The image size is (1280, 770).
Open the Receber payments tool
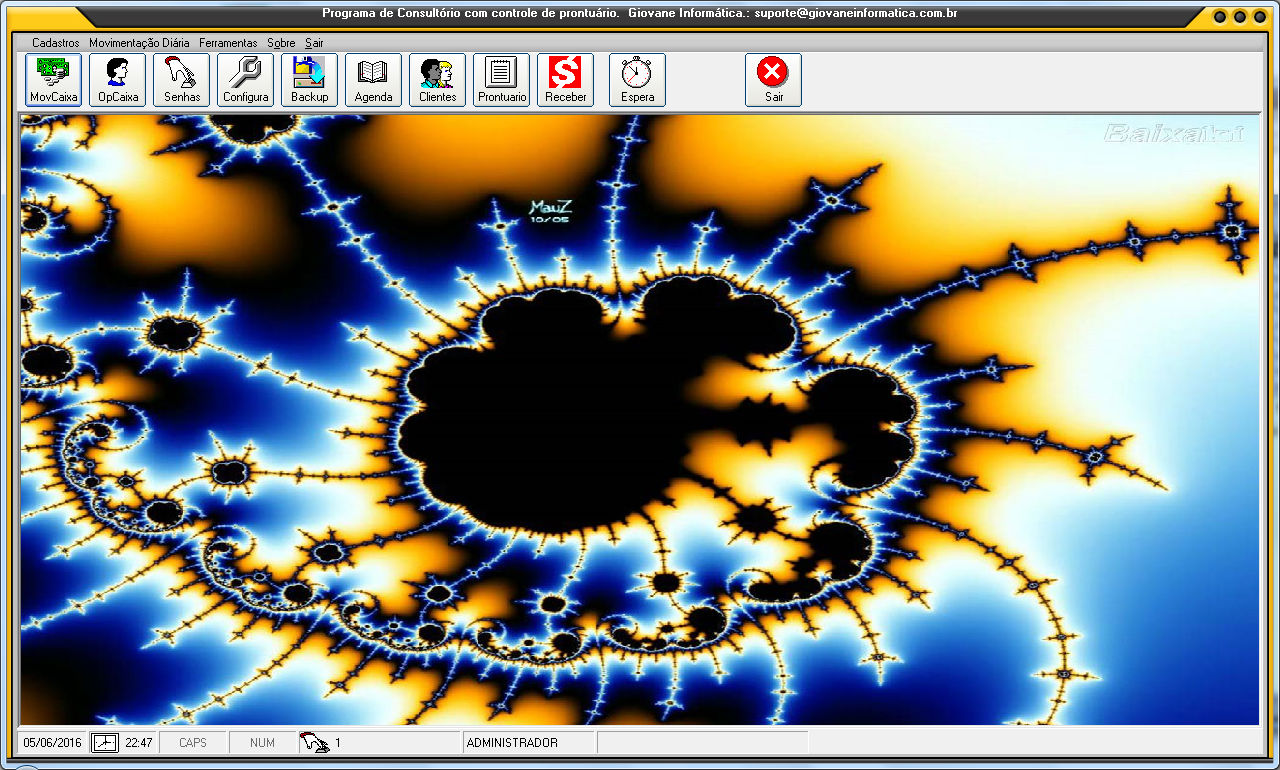pyautogui.click(x=566, y=80)
